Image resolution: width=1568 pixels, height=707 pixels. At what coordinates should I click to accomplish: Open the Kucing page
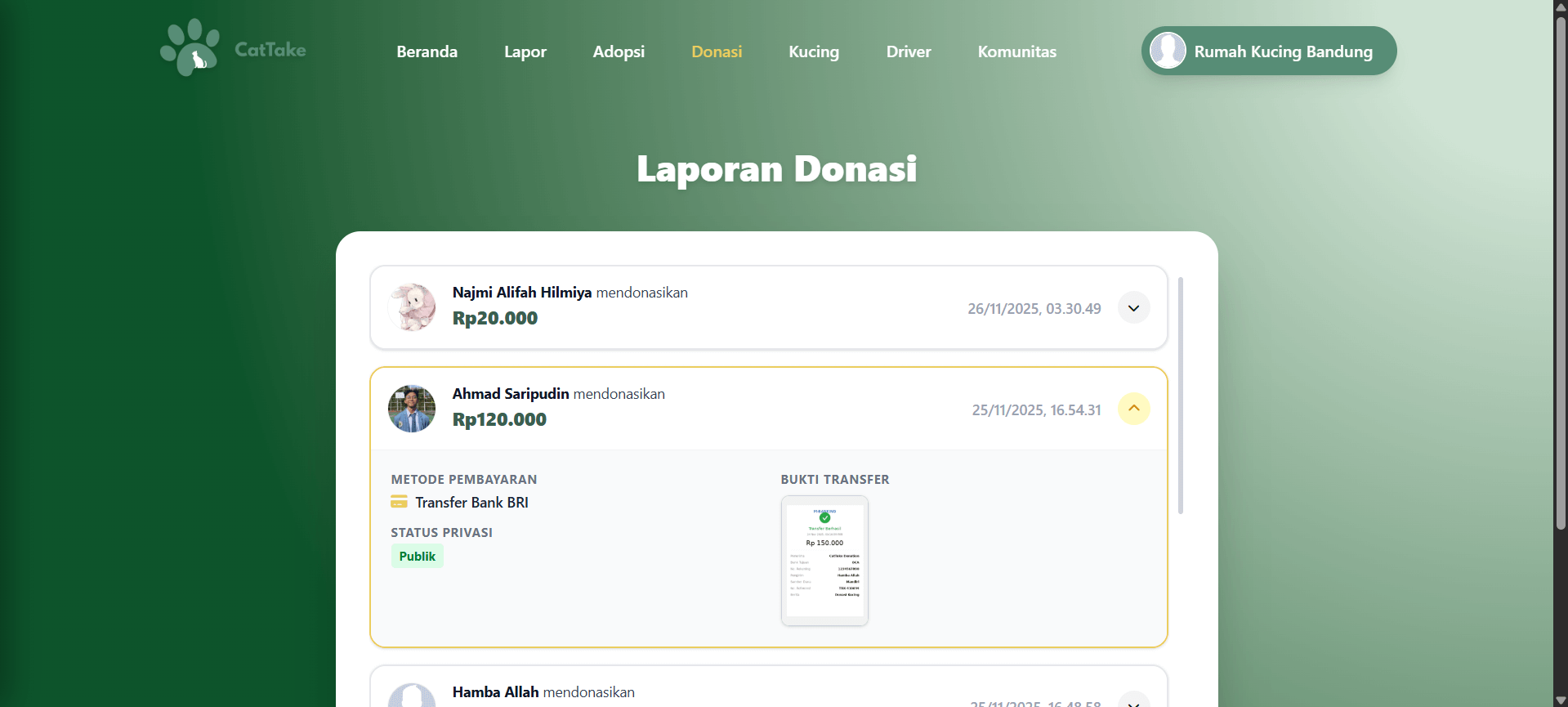click(814, 51)
